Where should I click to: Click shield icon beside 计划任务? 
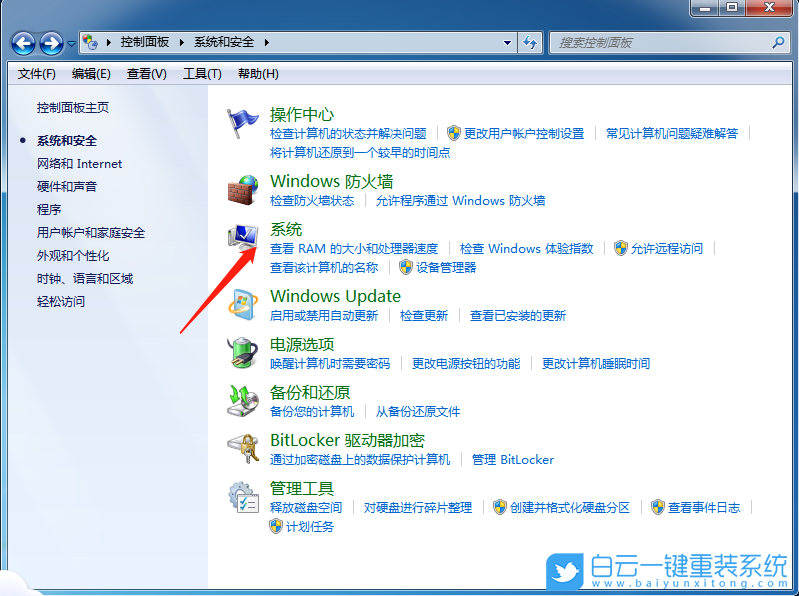(x=276, y=526)
